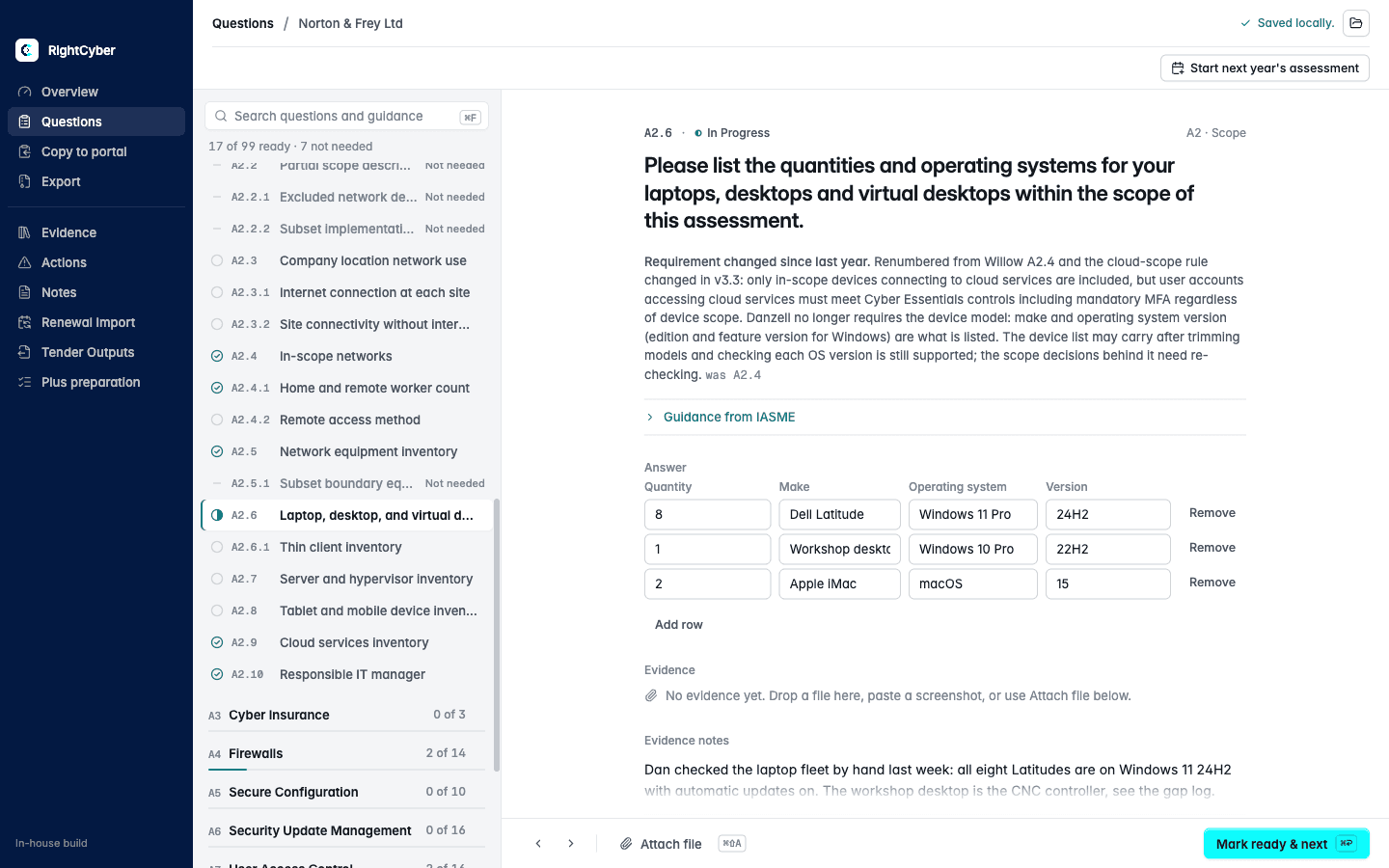Toggle status circle for A2.3.1 Internet connection

217,292
